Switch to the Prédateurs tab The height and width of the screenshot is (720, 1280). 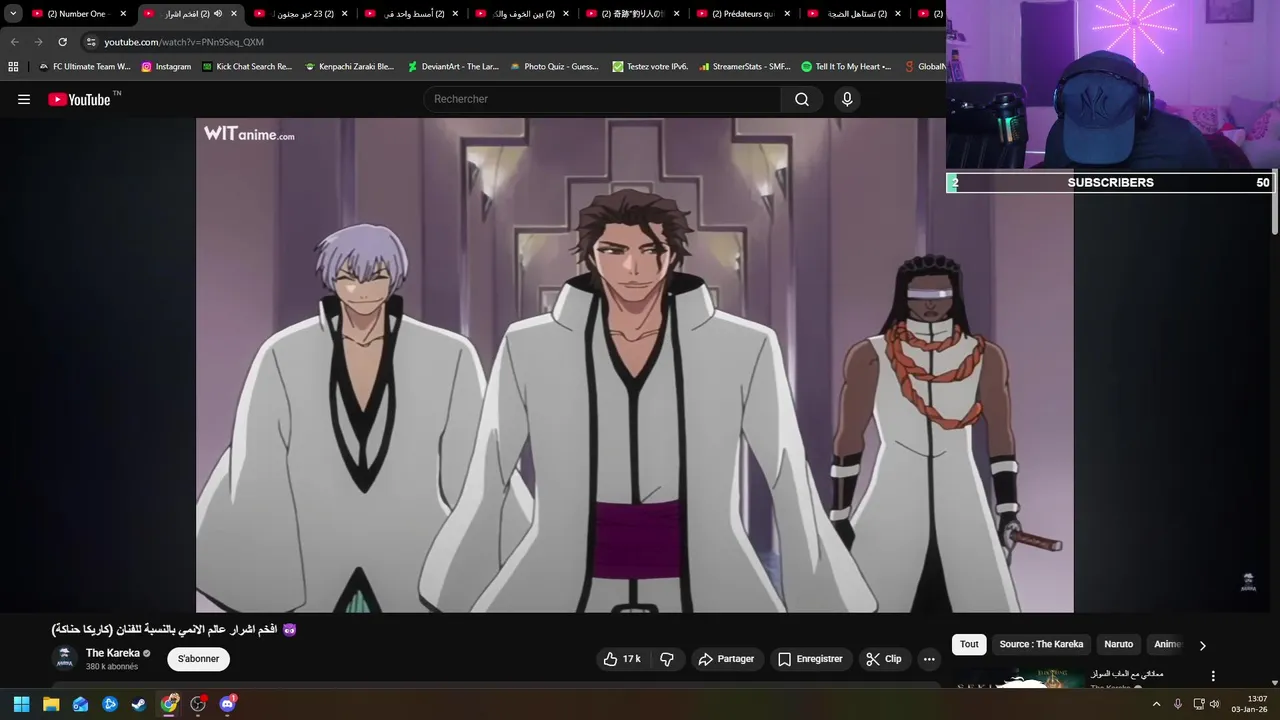click(744, 14)
